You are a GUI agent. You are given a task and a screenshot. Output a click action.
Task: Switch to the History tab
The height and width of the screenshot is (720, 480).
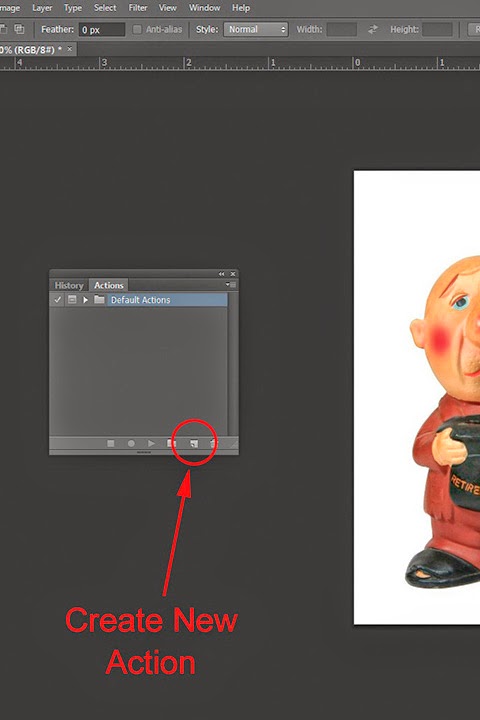click(x=69, y=285)
